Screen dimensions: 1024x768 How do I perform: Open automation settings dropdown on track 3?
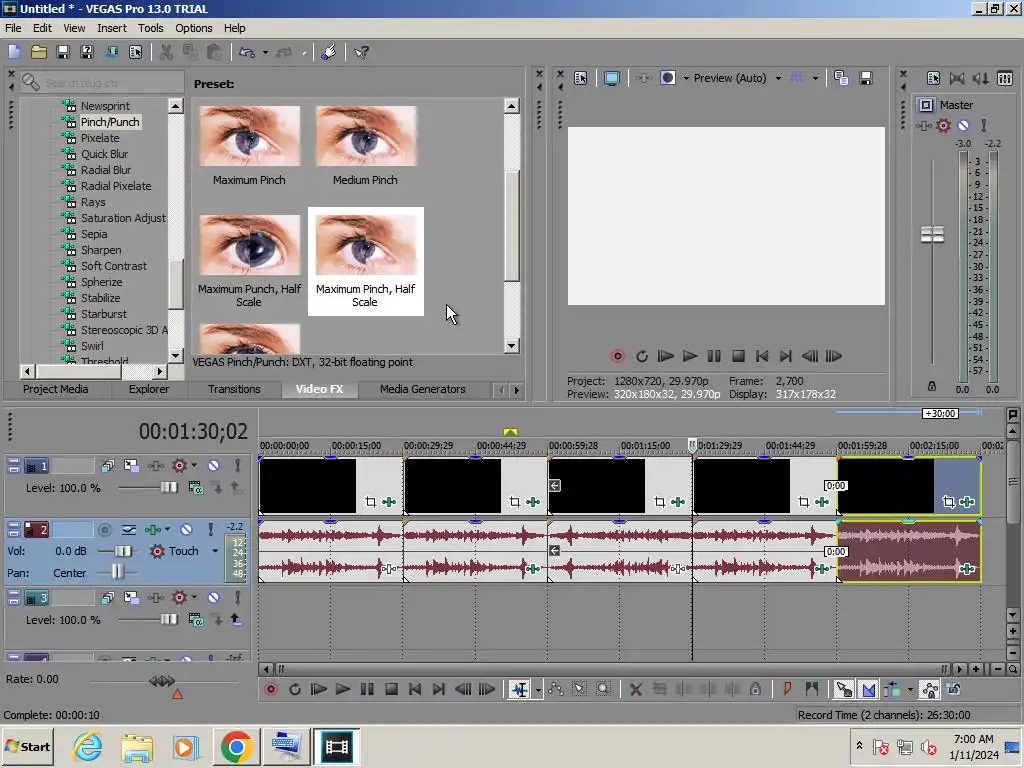194,598
